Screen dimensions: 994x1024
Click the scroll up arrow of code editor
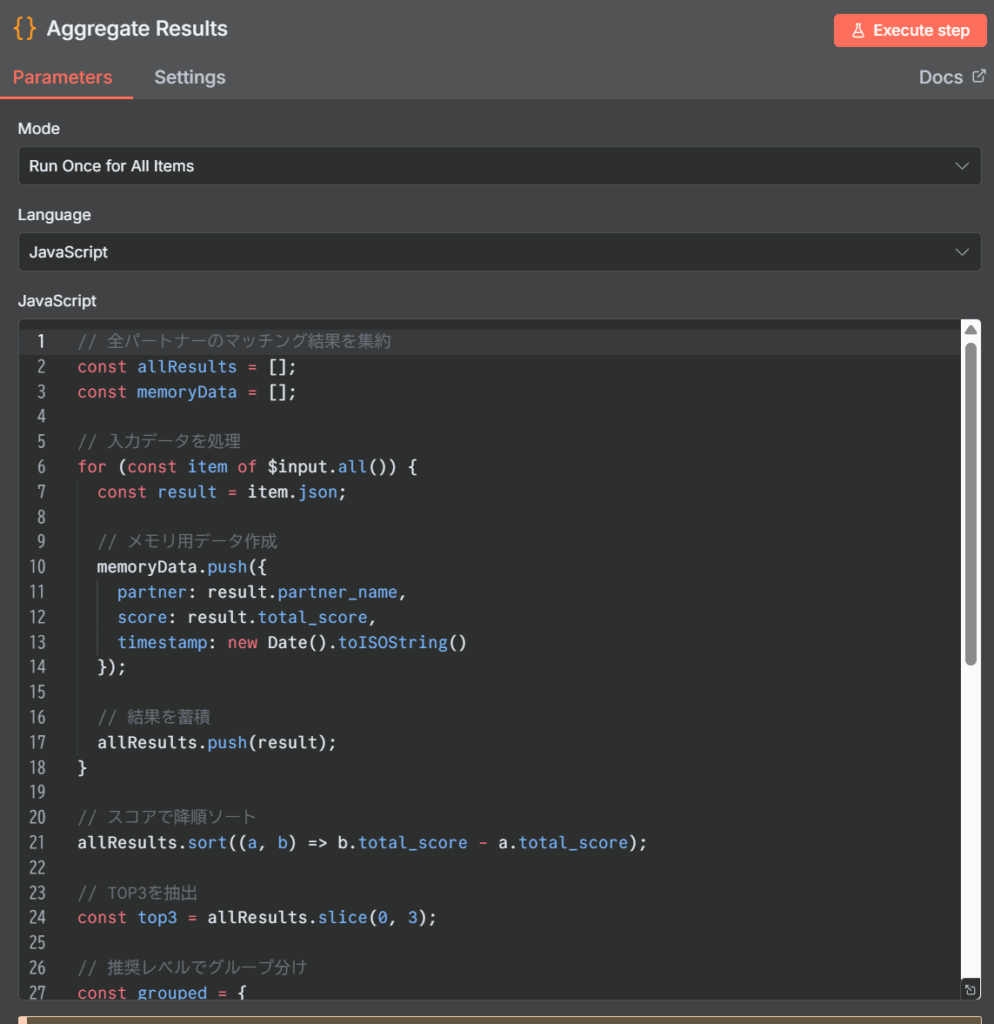[x=970, y=329]
